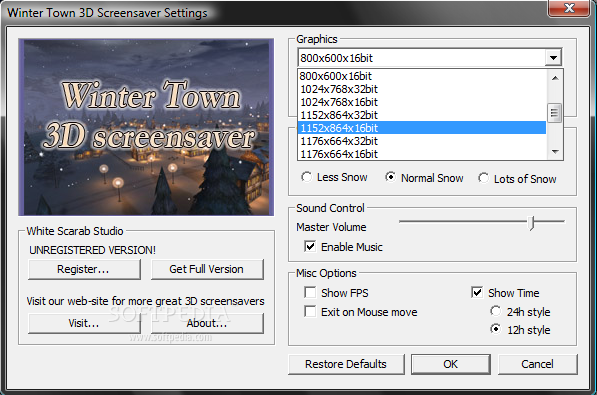
Task: Click the list scrollbar up arrow
Action: pos(555,78)
